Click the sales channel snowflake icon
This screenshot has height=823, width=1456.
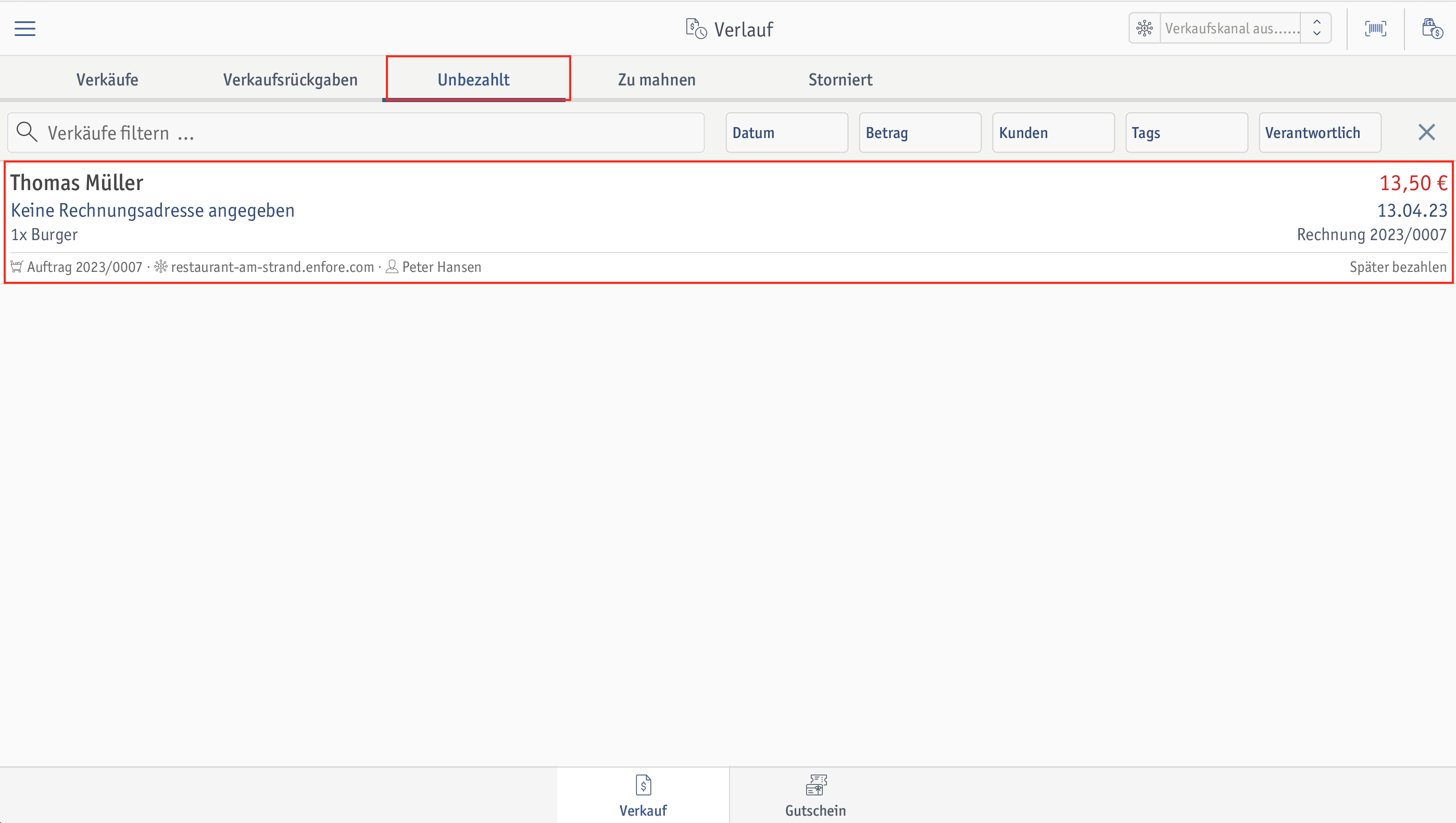coord(1145,28)
